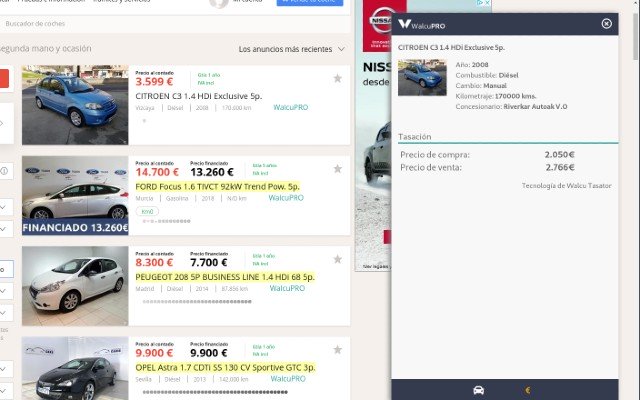Click 'Kilometraje: 170000 kms.' in panel
Image resolution: width=640 pixels, height=400 pixels.
click(496, 96)
